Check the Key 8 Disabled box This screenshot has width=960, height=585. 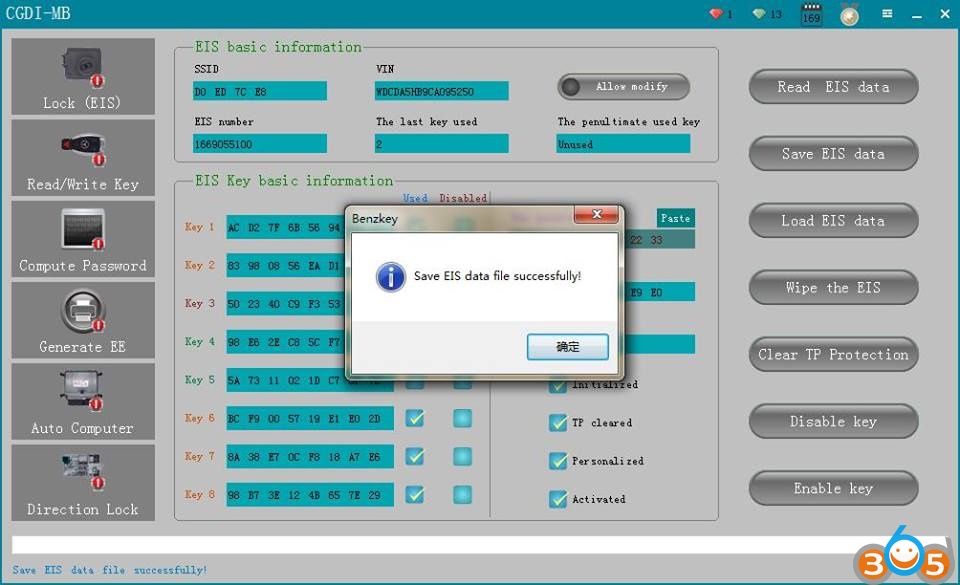462,494
